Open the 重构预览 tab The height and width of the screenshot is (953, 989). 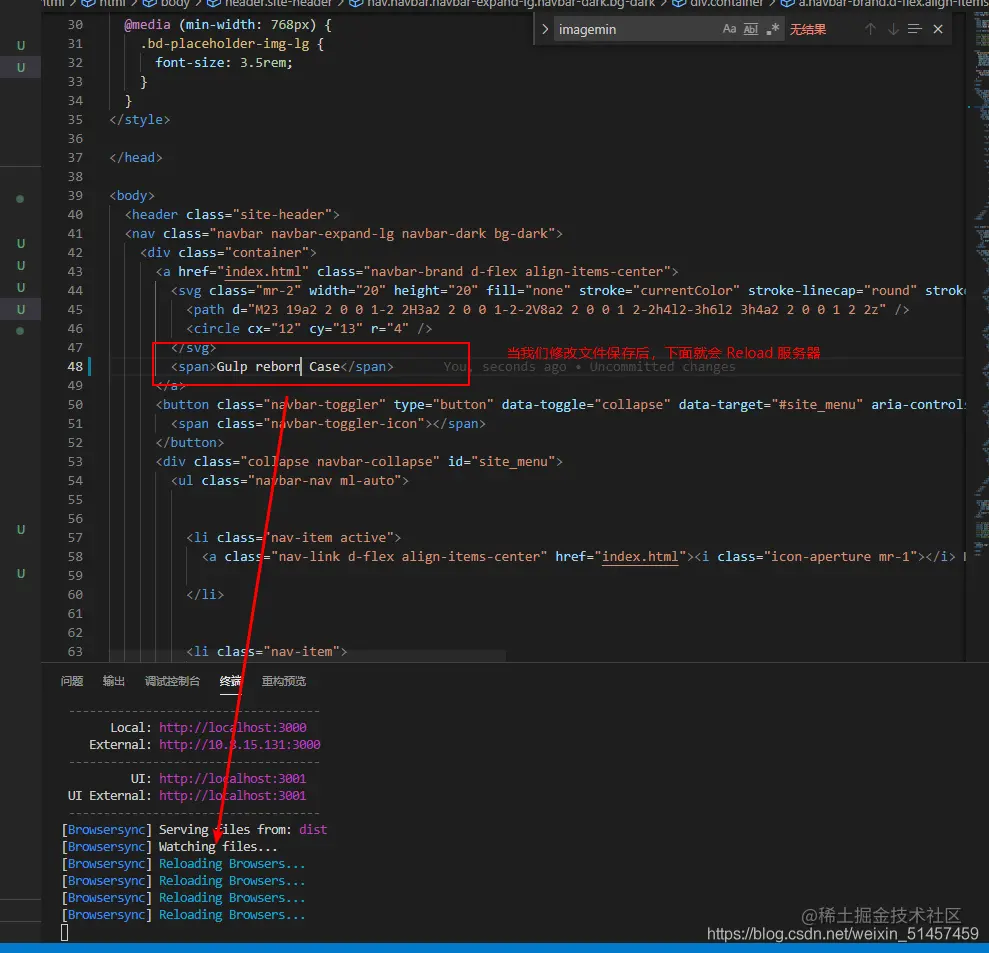click(284, 681)
